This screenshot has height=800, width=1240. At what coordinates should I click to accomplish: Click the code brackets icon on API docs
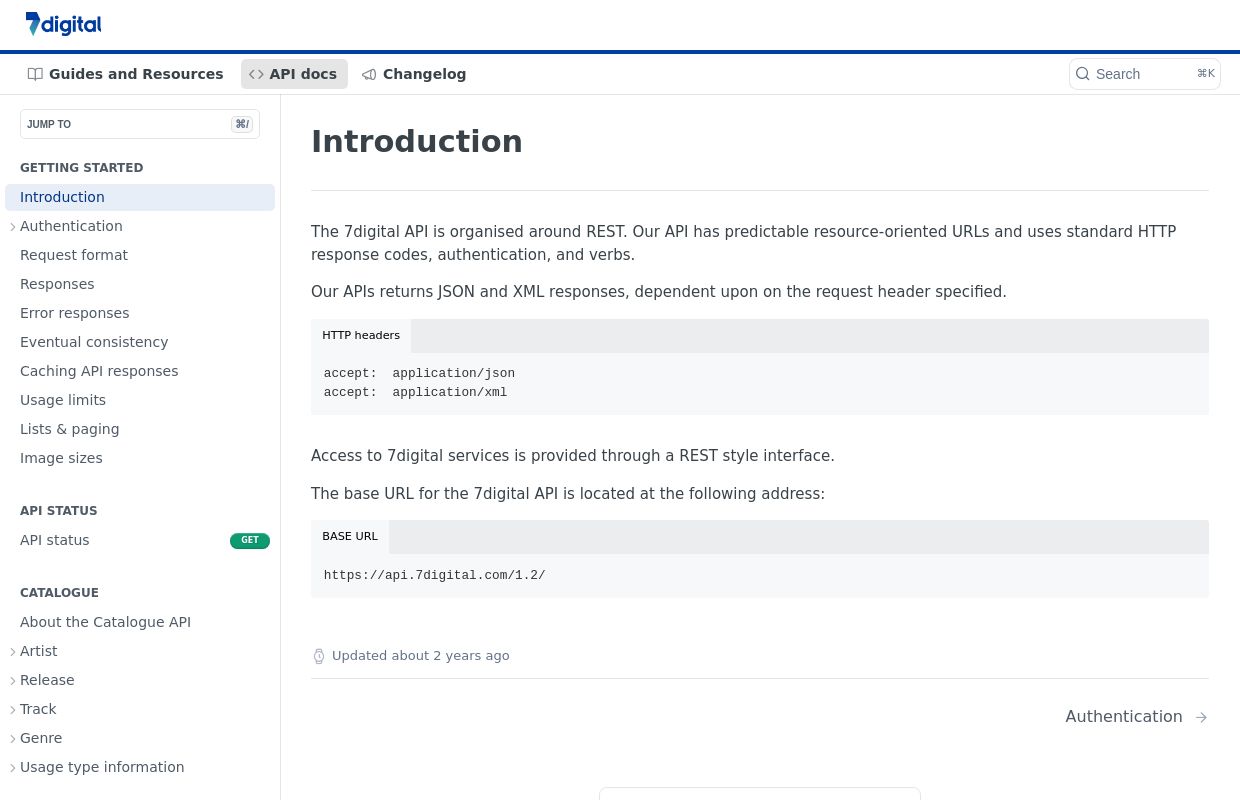click(x=256, y=74)
